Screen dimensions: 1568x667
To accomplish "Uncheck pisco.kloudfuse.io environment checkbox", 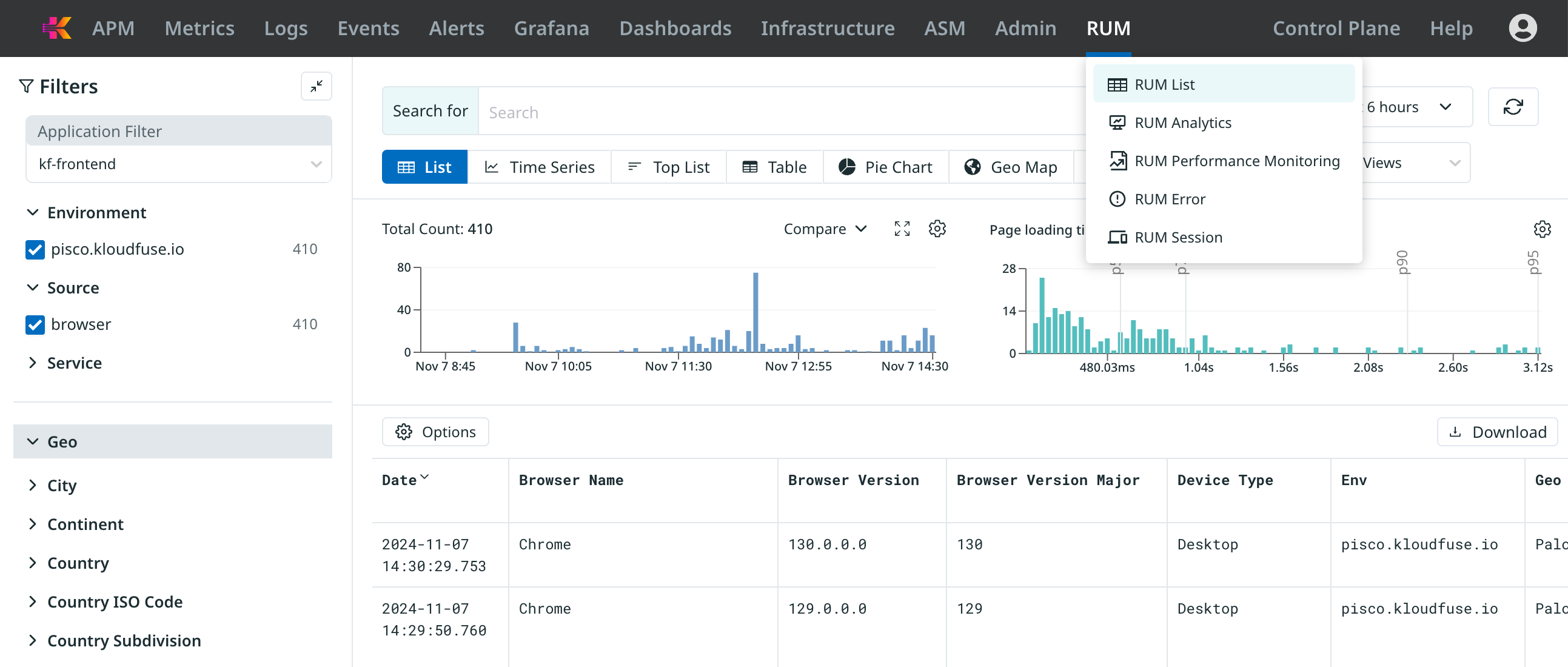I will click(35, 249).
